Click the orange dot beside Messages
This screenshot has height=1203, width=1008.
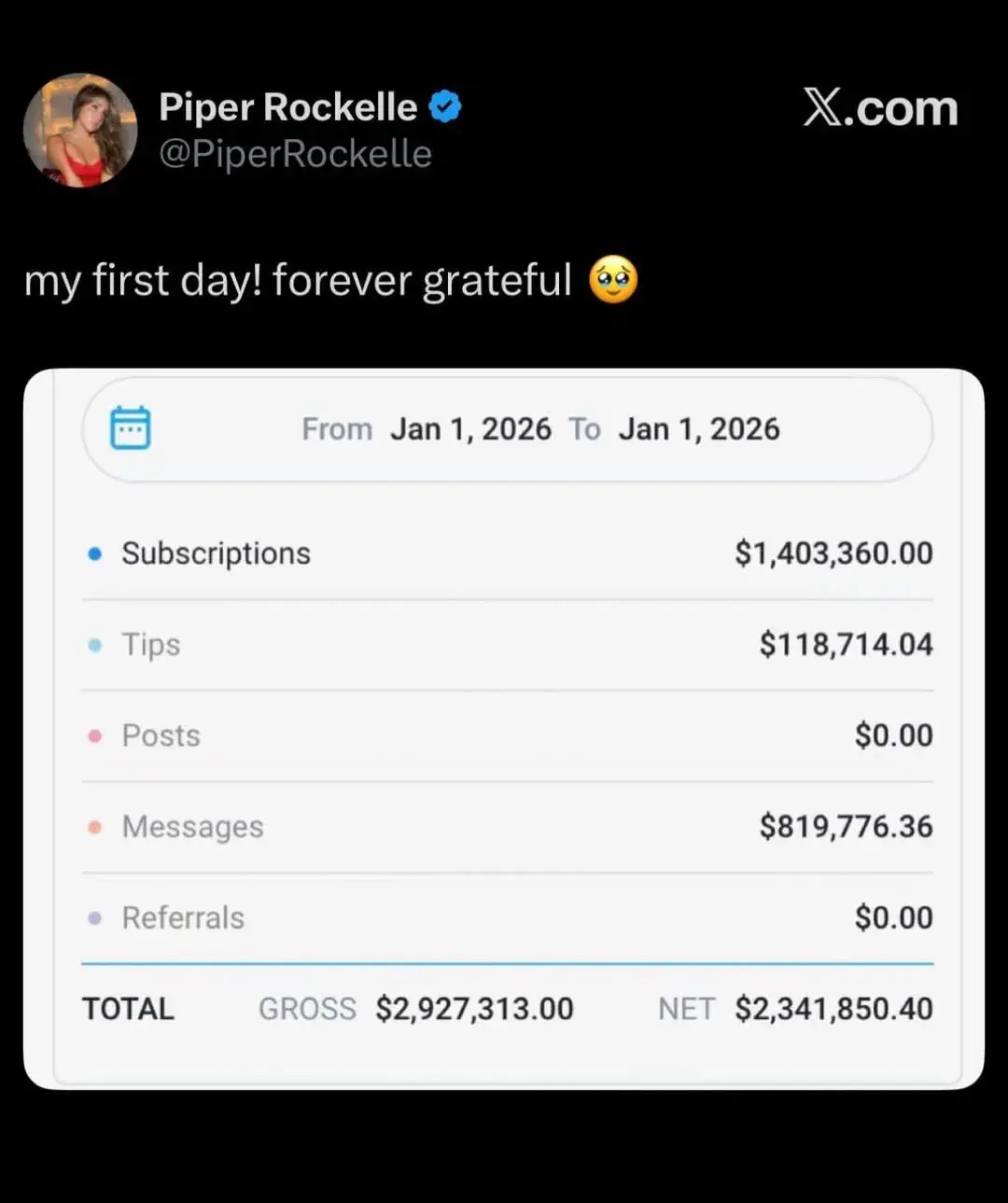point(94,827)
